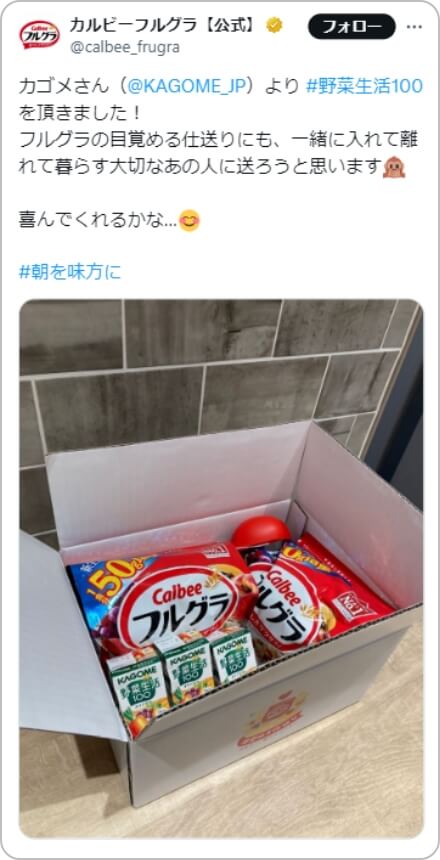440x860 pixels.
Task: Click the red ball inside the box
Action: tap(261, 533)
